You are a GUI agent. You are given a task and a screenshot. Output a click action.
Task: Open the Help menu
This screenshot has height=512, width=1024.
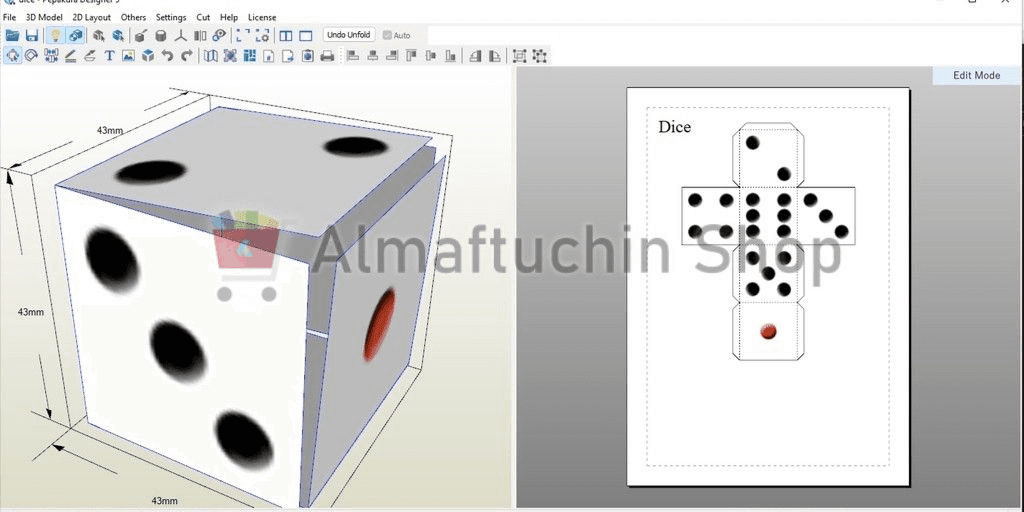[x=229, y=17]
